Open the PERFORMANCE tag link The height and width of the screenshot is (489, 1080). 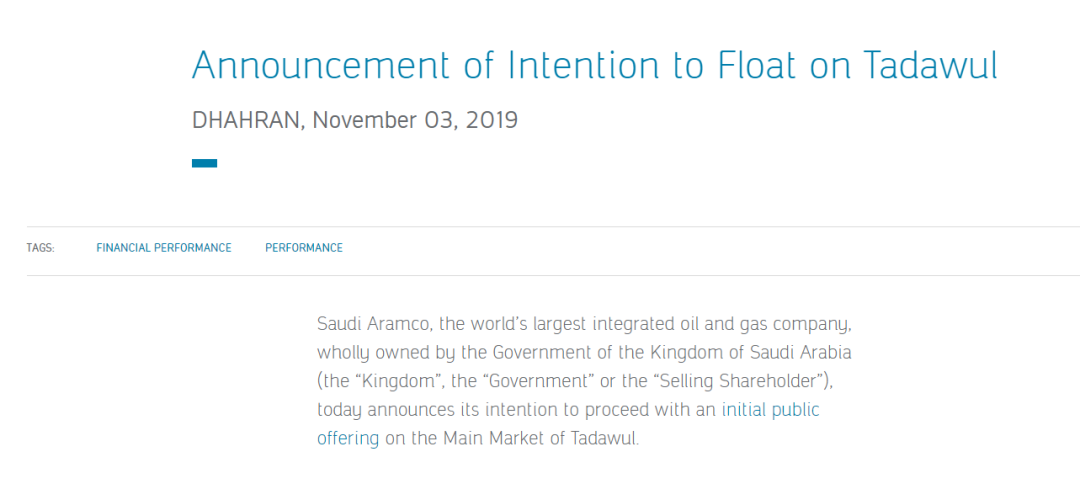[304, 248]
